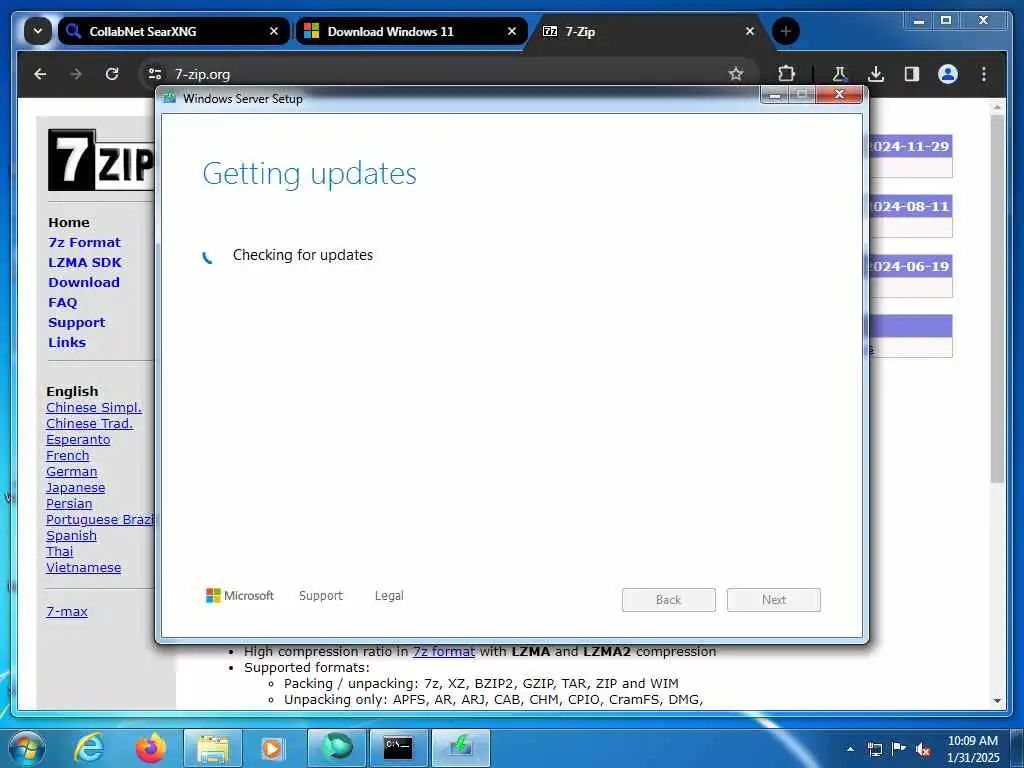Launch Firefox from taskbar
Screen dimensions: 1024x768
pos(151,748)
